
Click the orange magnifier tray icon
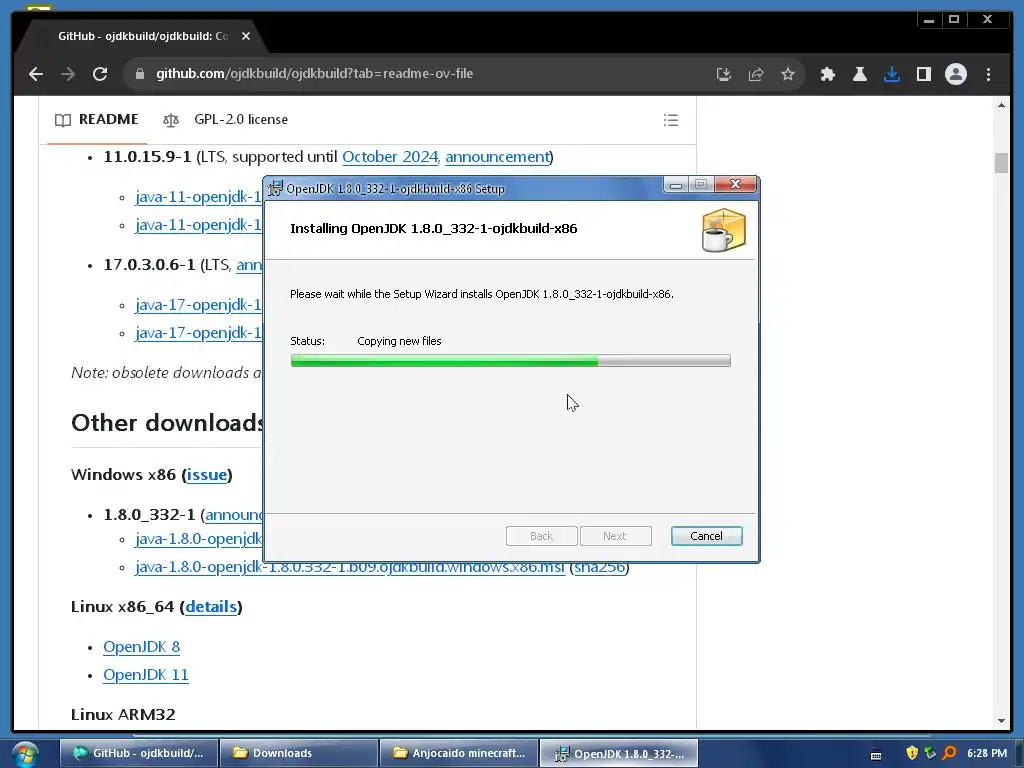(x=949, y=753)
